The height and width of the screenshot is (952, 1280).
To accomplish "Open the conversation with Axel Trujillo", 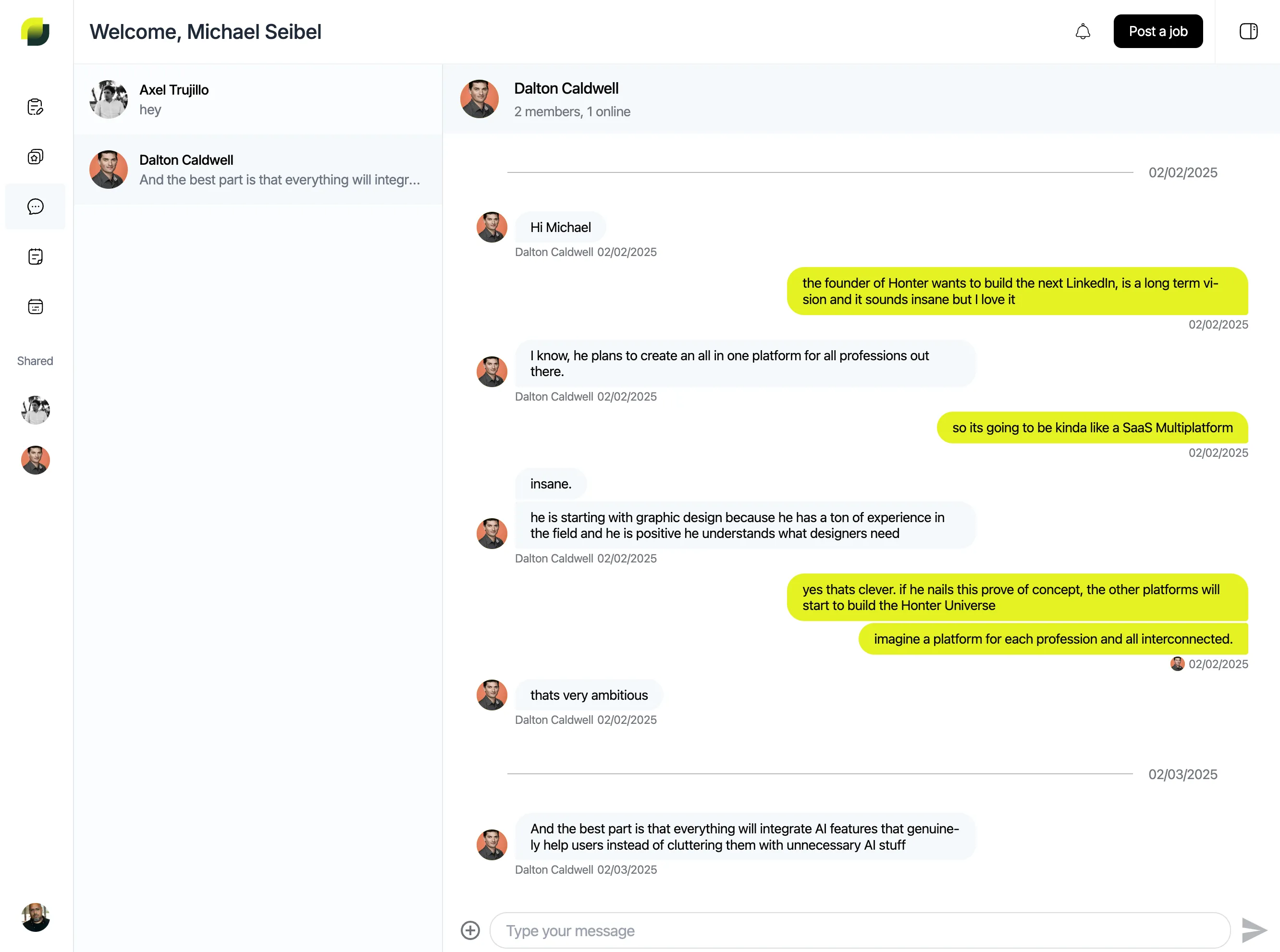I will point(258,99).
